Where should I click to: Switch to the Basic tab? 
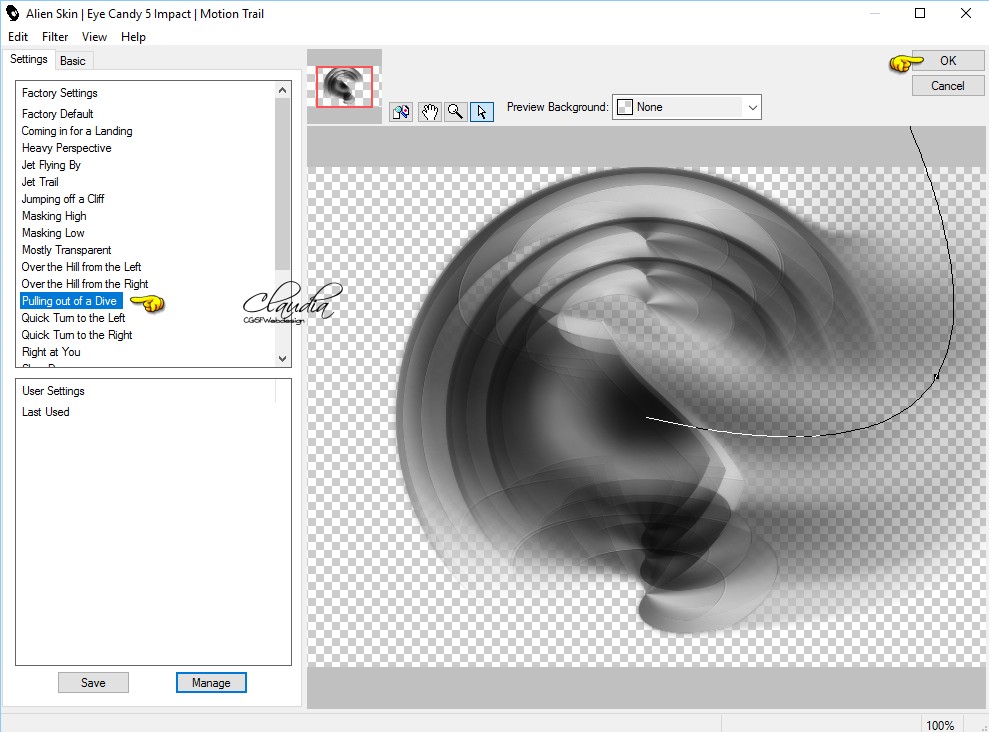tap(73, 61)
